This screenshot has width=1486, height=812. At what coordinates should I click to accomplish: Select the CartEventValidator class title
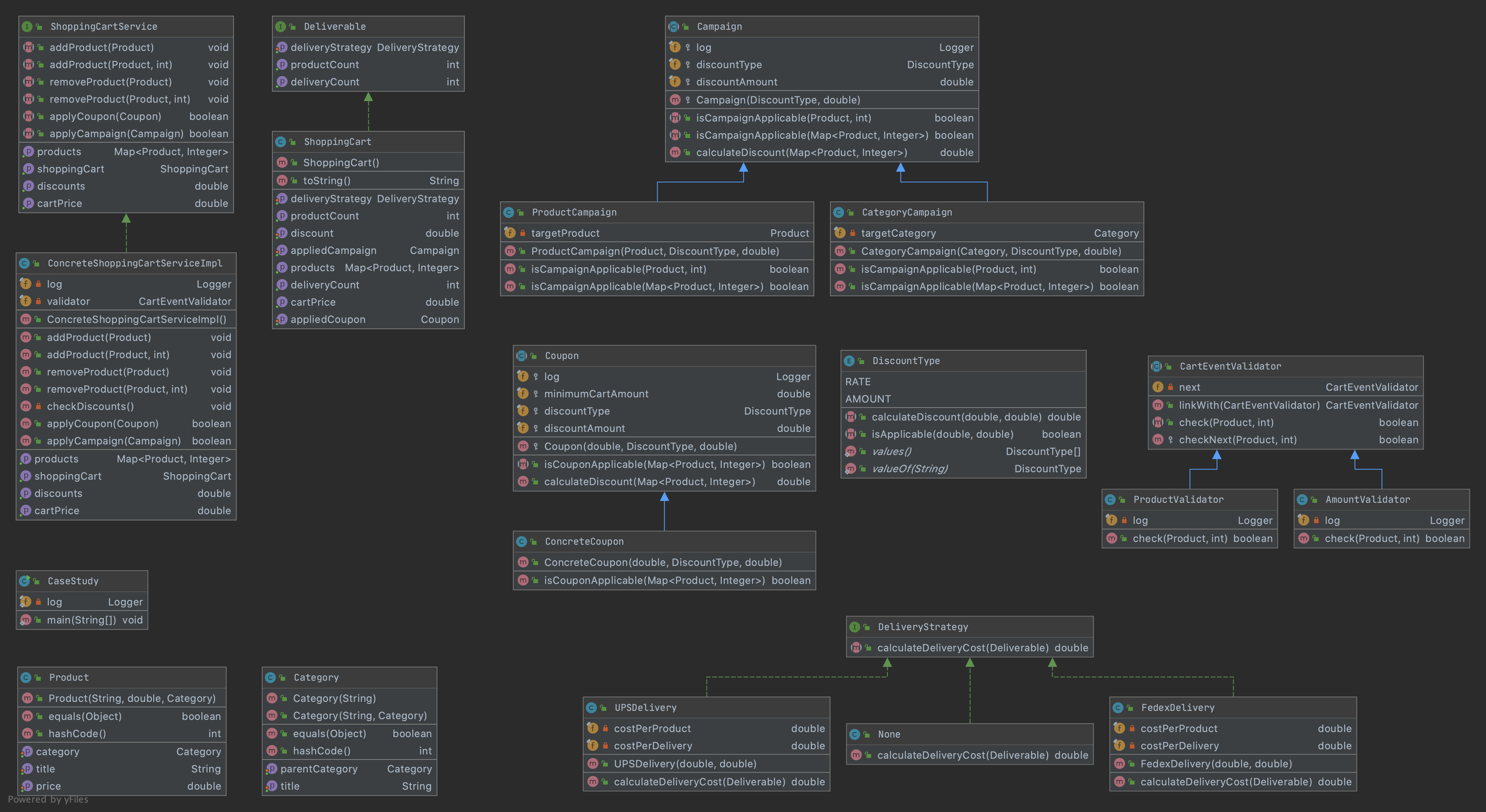click(x=1230, y=366)
